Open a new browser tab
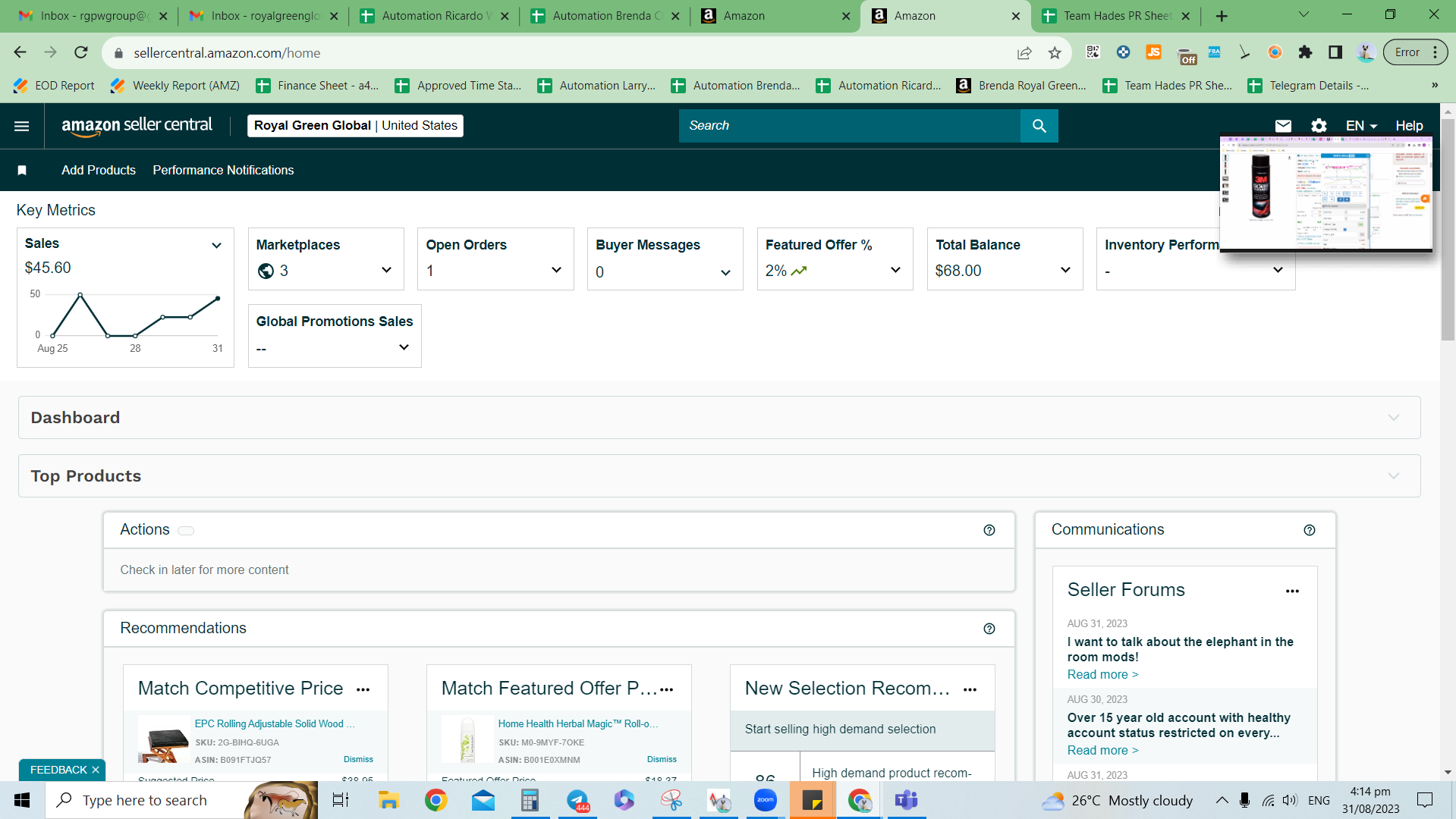The height and width of the screenshot is (819, 1456). (x=1222, y=16)
